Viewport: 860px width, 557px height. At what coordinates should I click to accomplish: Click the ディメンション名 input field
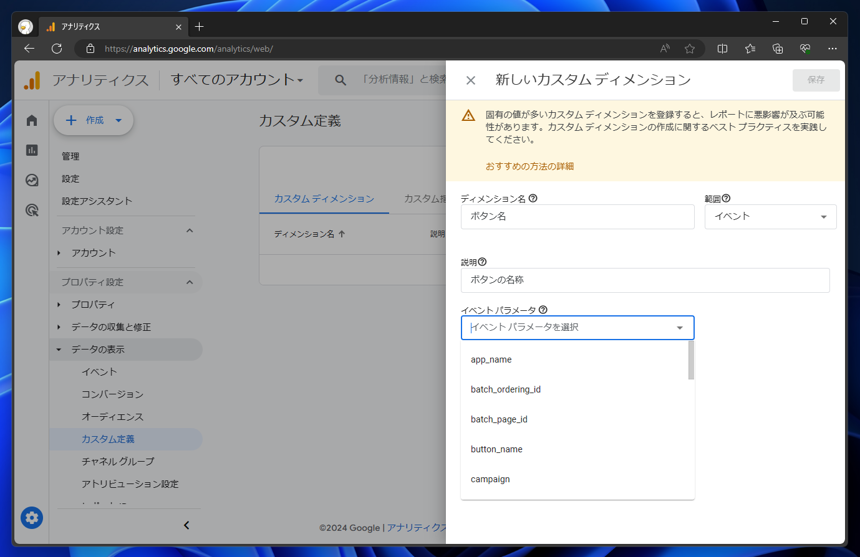click(x=578, y=217)
